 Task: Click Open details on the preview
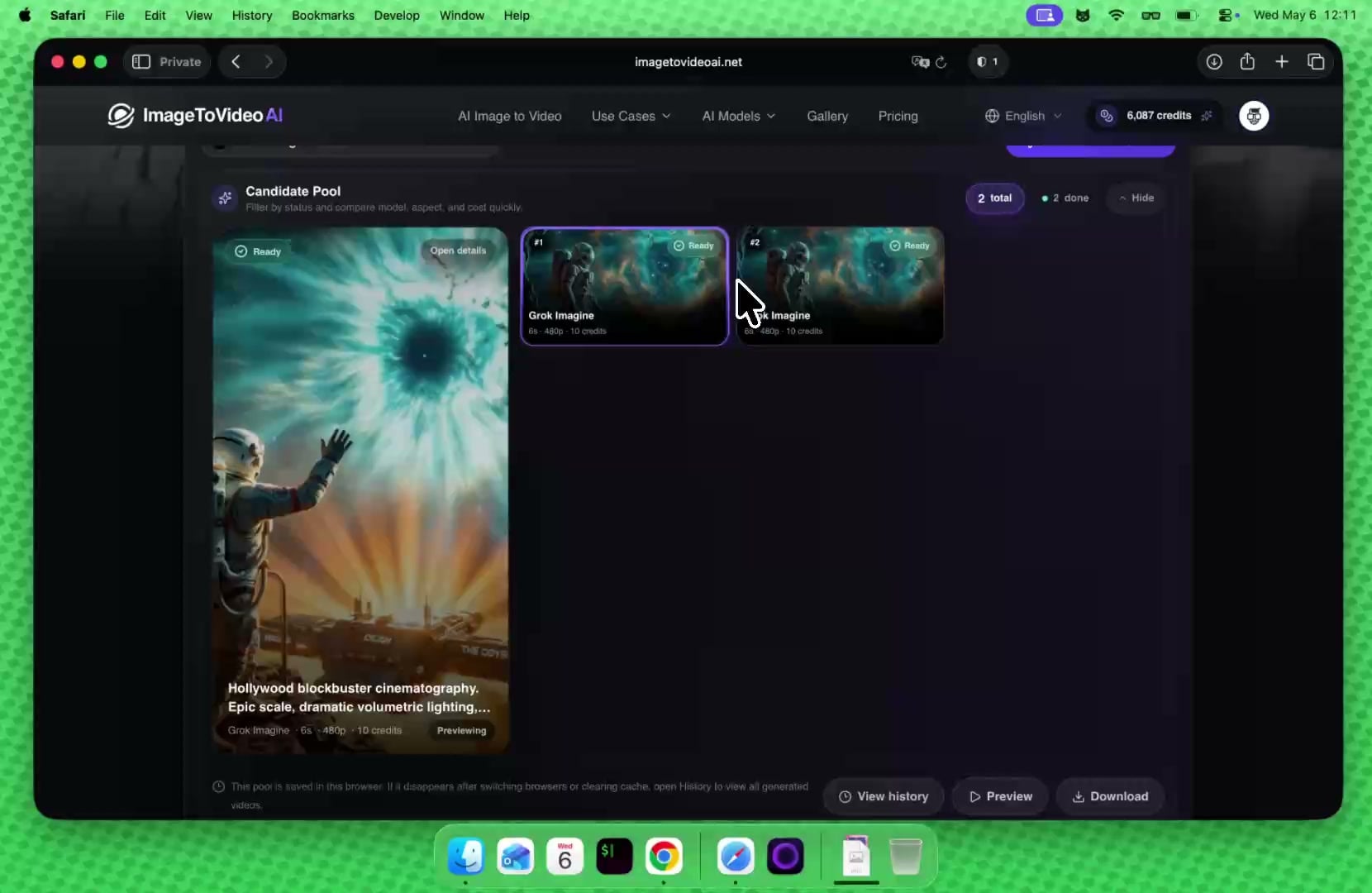(458, 251)
